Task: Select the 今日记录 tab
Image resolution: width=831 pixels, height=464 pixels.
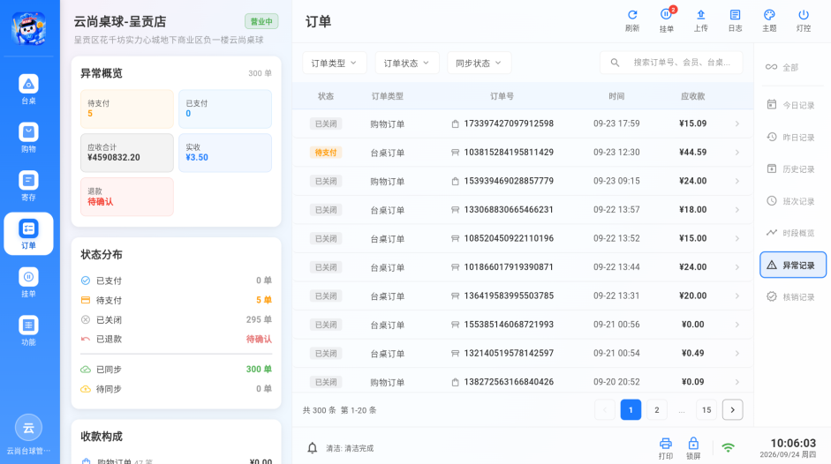Action: [x=792, y=105]
